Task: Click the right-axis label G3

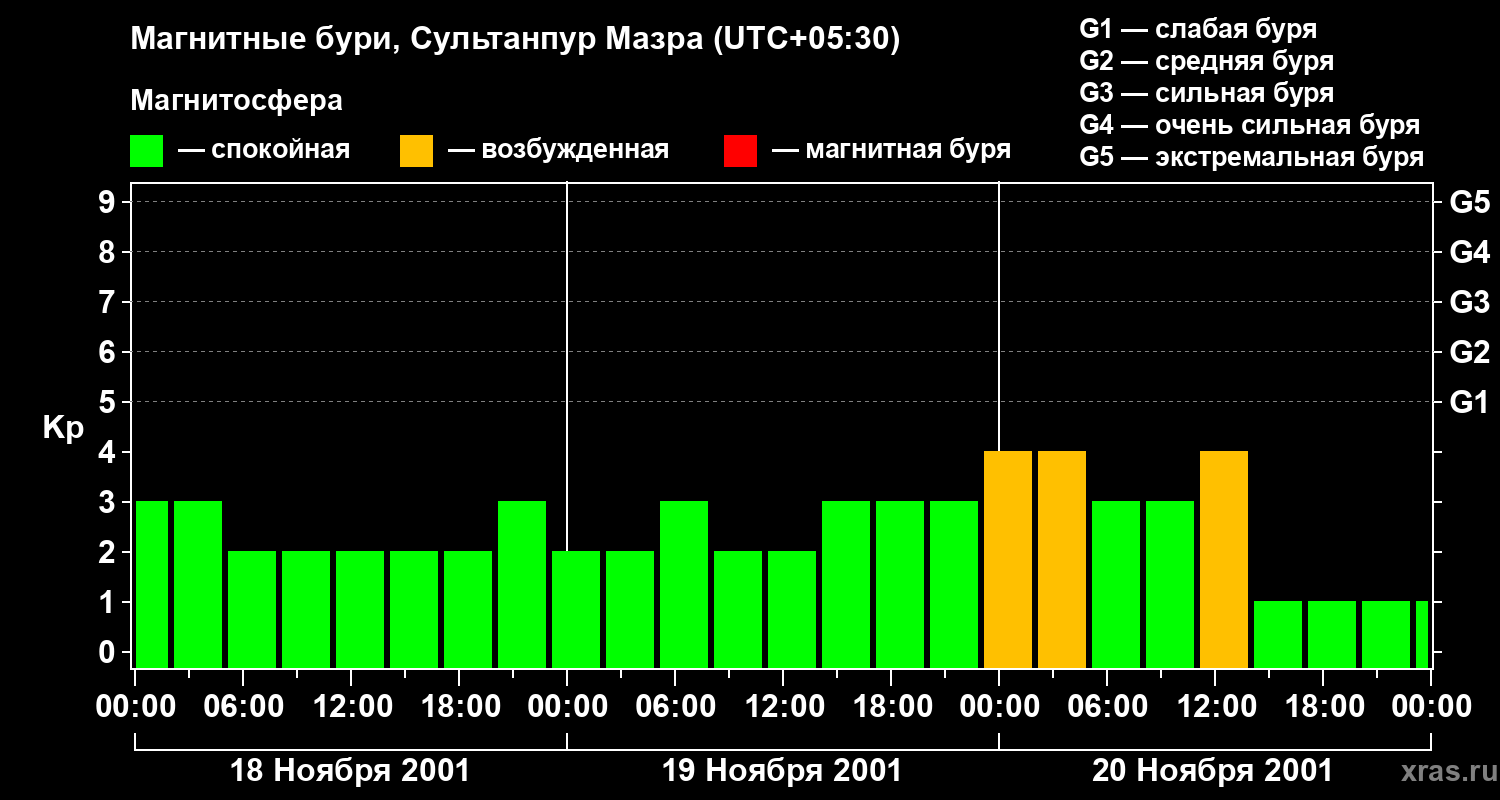Action: coord(1470,302)
